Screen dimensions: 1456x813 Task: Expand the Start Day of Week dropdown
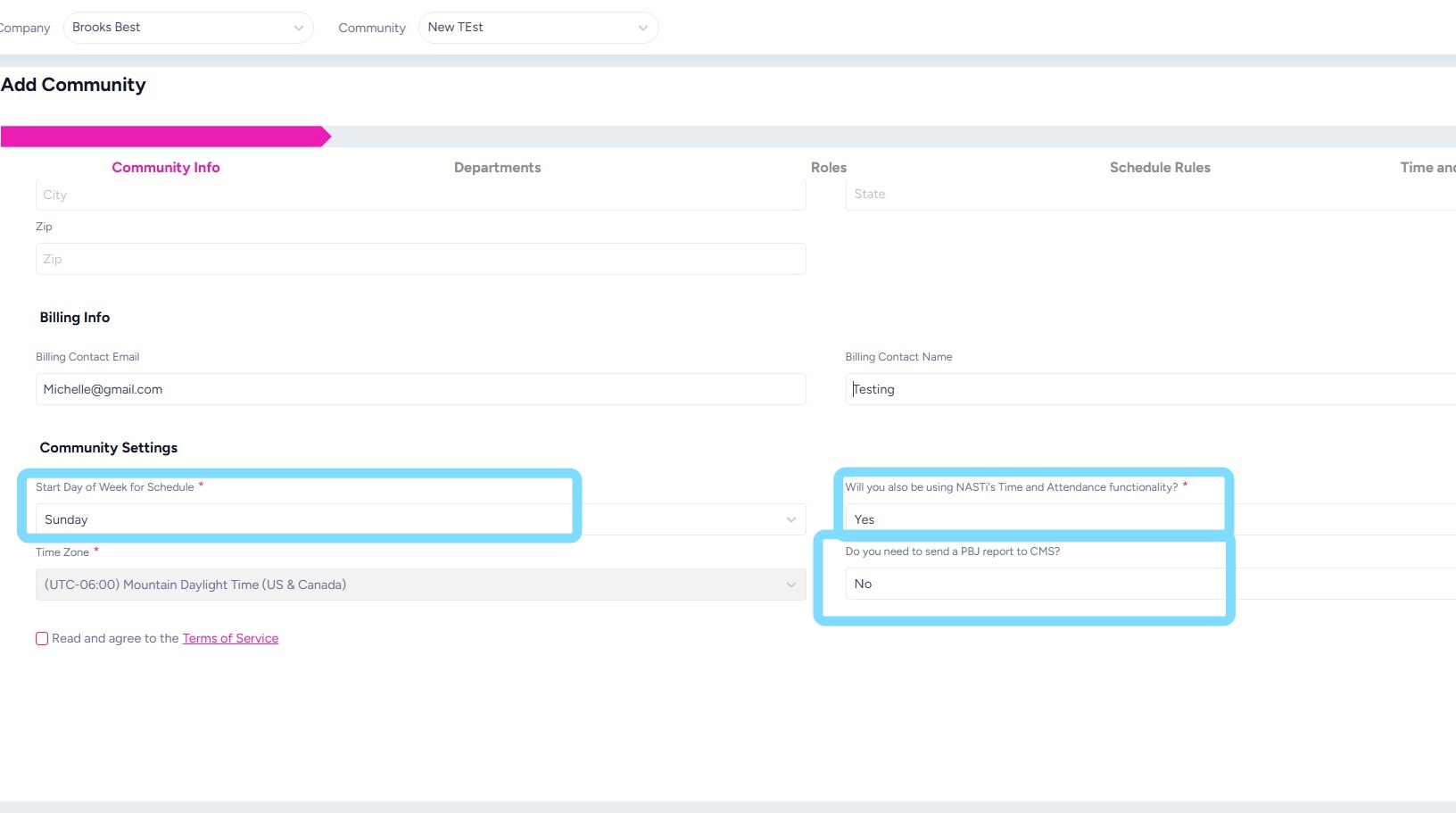tap(421, 519)
